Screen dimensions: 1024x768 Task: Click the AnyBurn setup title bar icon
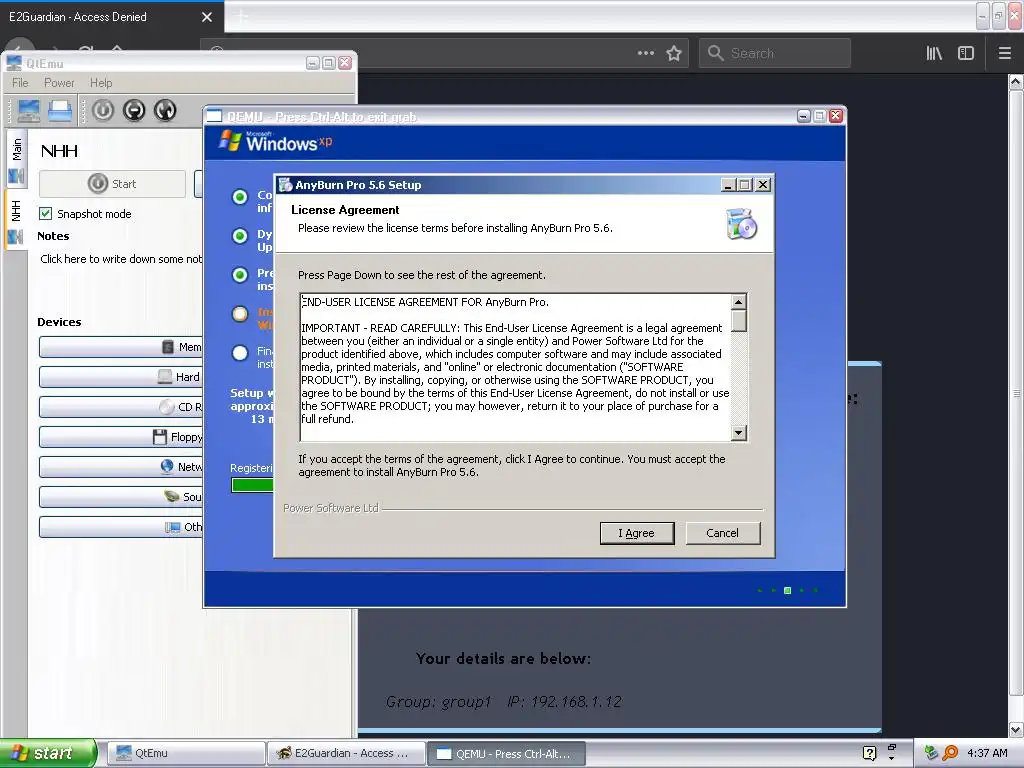285,185
